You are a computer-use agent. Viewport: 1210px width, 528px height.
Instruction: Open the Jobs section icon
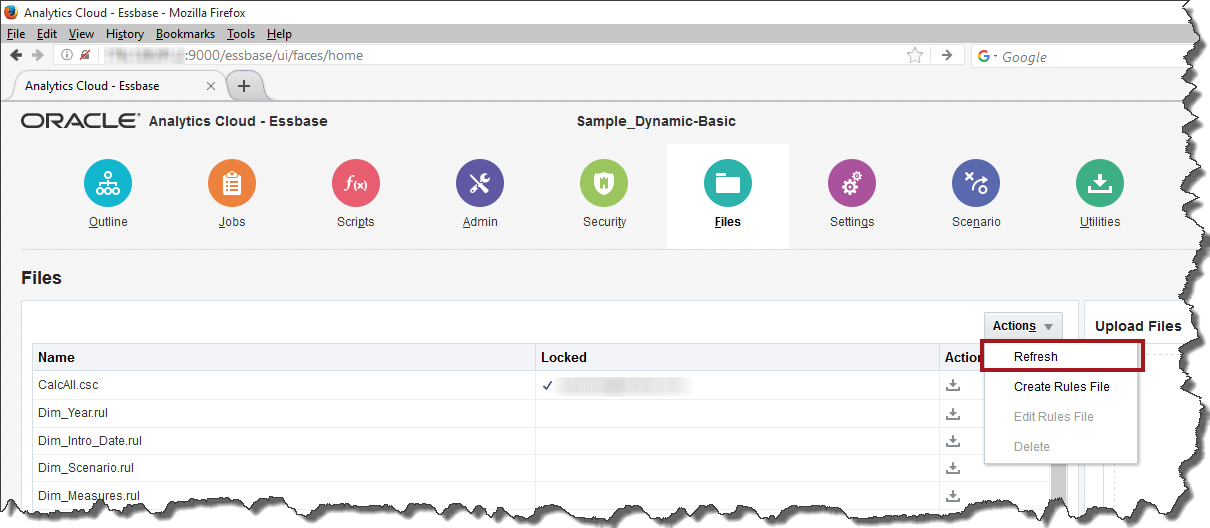tap(232, 184)
